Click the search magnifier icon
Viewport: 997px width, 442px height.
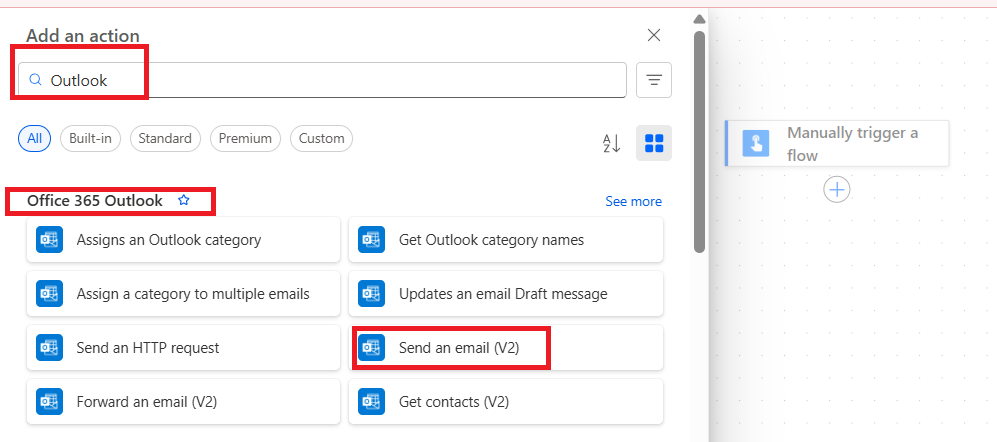click(36, 80)
